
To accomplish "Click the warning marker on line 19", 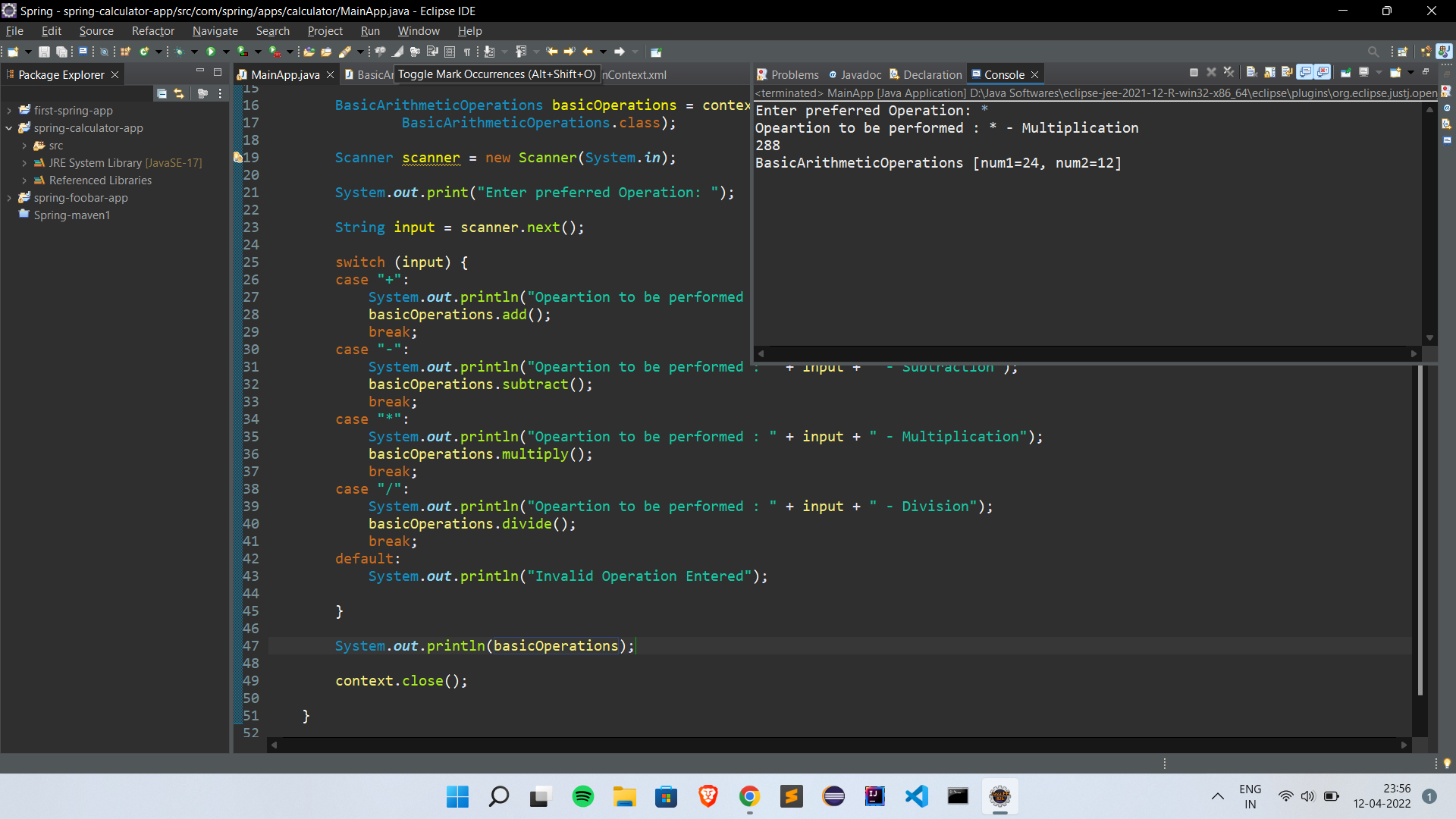I will coord(237,158).
